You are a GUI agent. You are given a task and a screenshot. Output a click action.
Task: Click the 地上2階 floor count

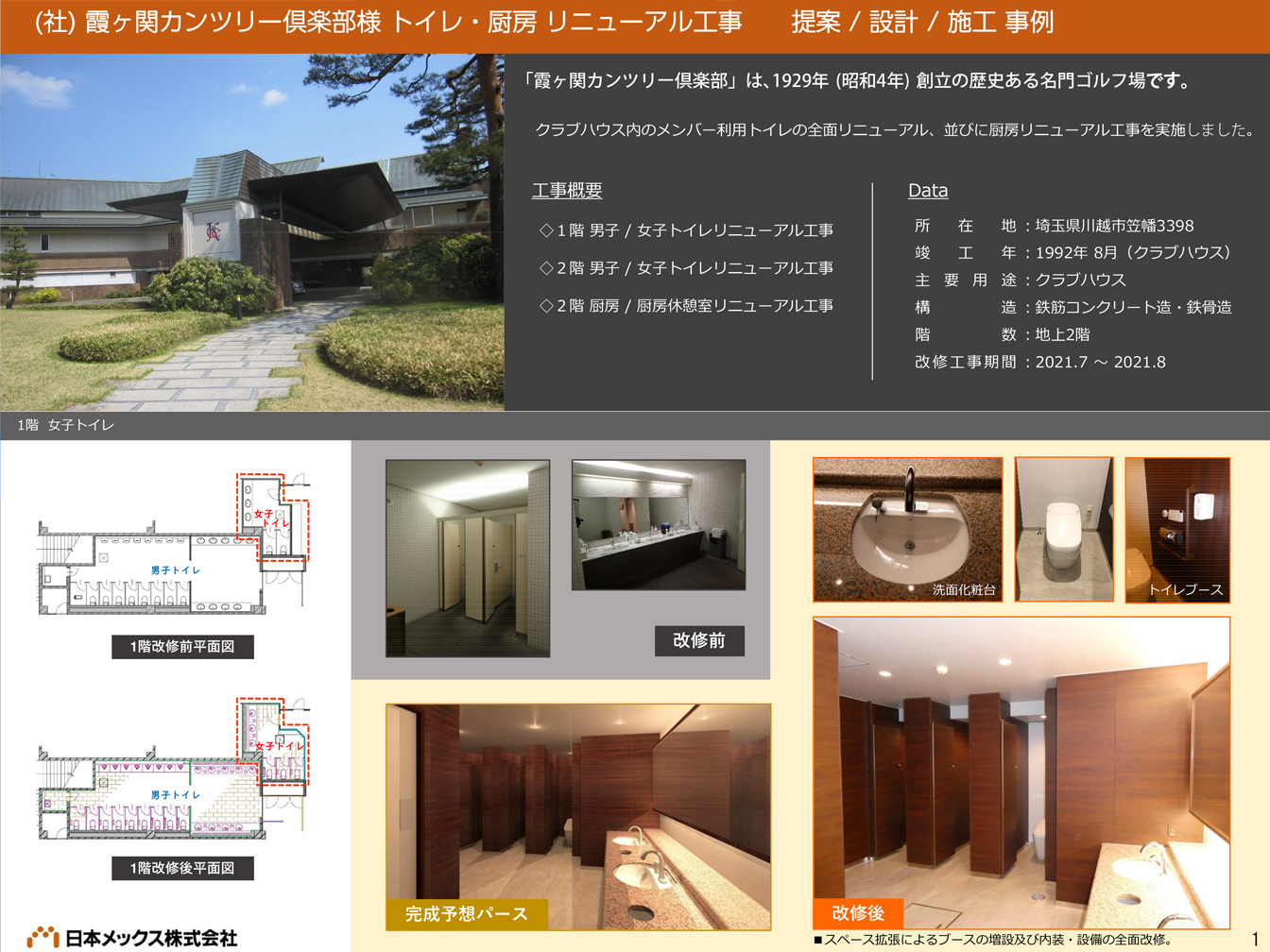pyautogui.click(x=1063, y=334)
